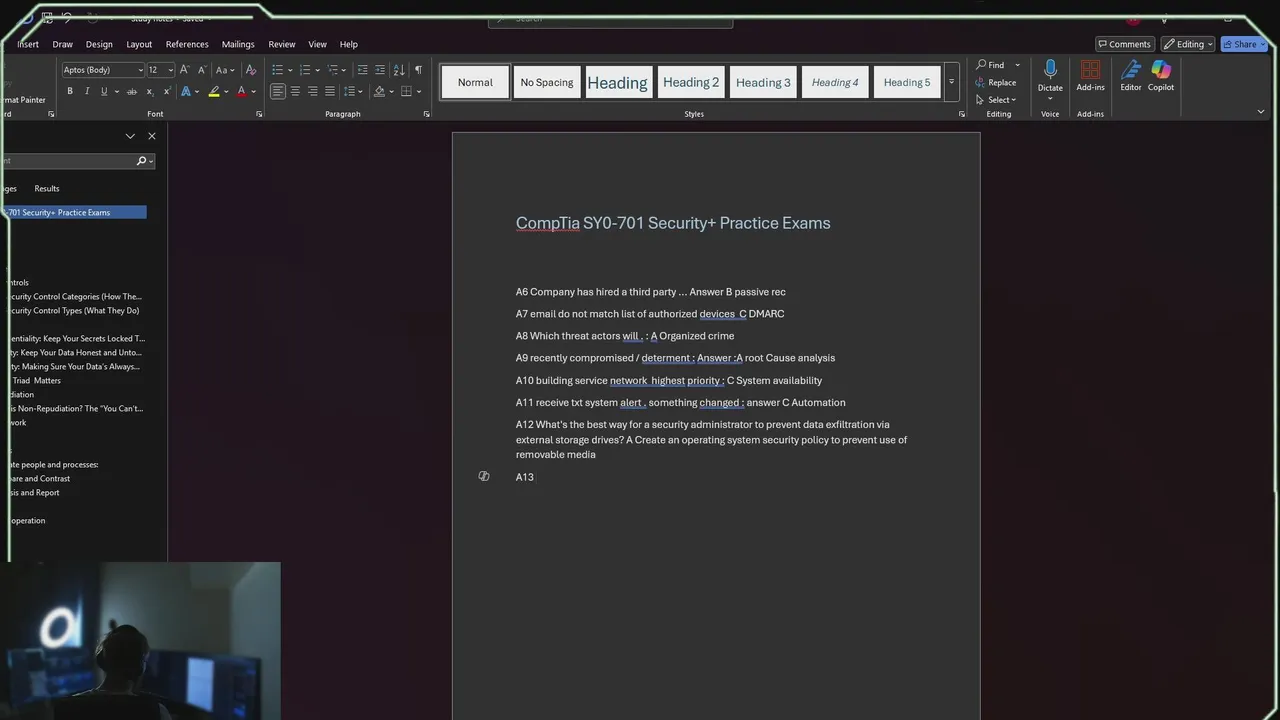Open Comments pane button
1280x720 pixels.
tap(1124, 44)
